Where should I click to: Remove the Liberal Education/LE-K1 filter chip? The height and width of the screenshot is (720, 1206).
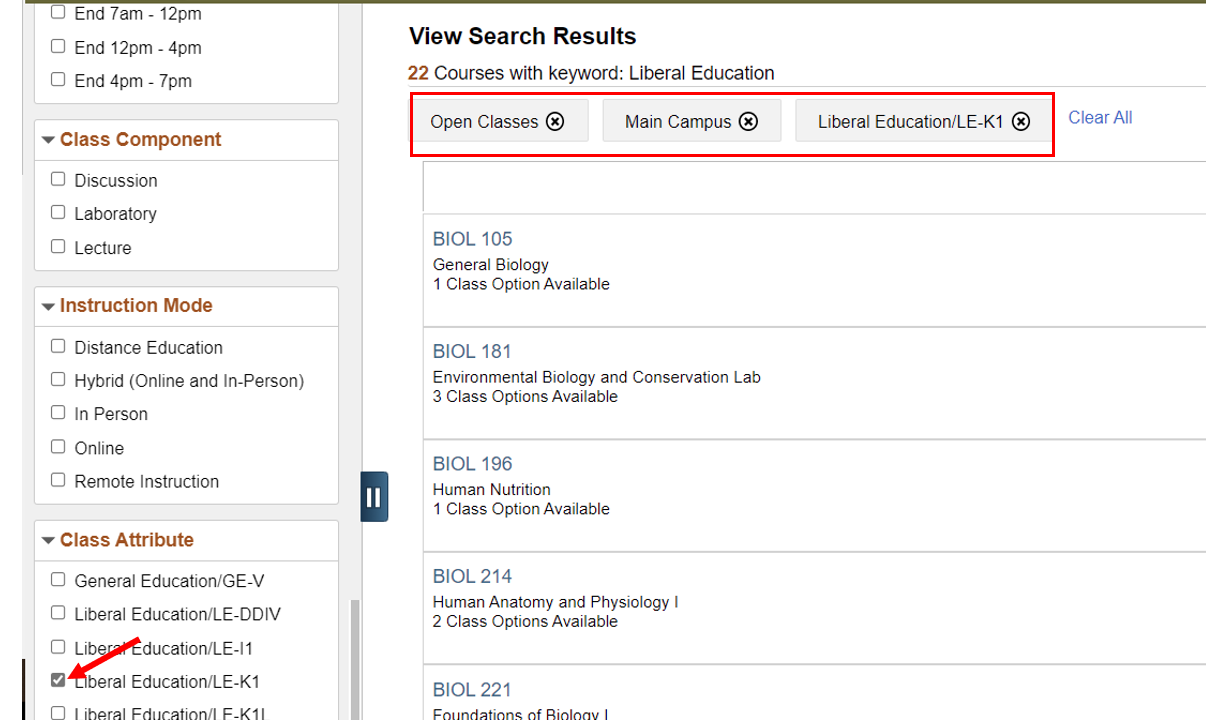click(x=1020, y=121)
